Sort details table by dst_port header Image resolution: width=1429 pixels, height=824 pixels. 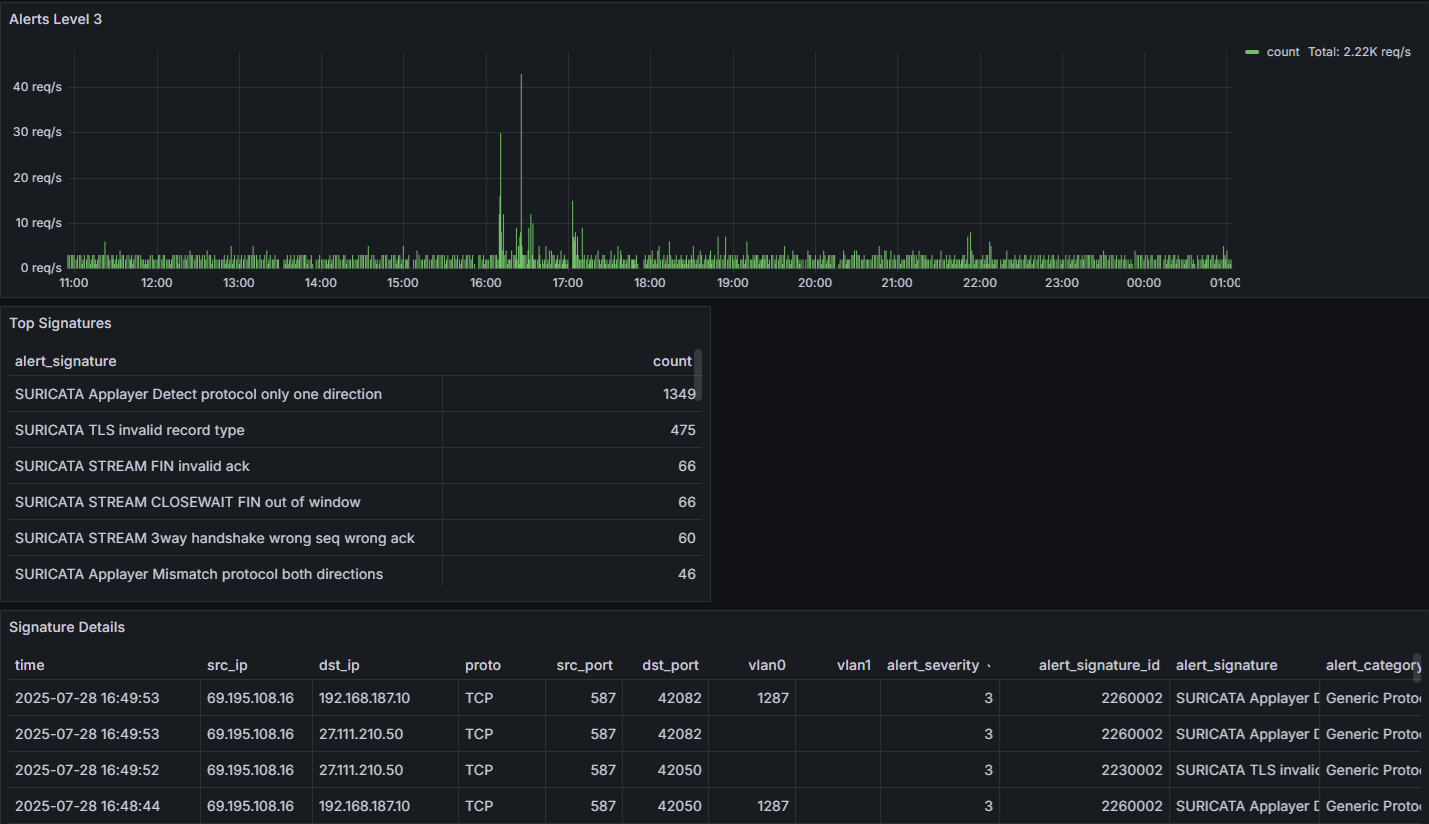(x=670, y=665)
